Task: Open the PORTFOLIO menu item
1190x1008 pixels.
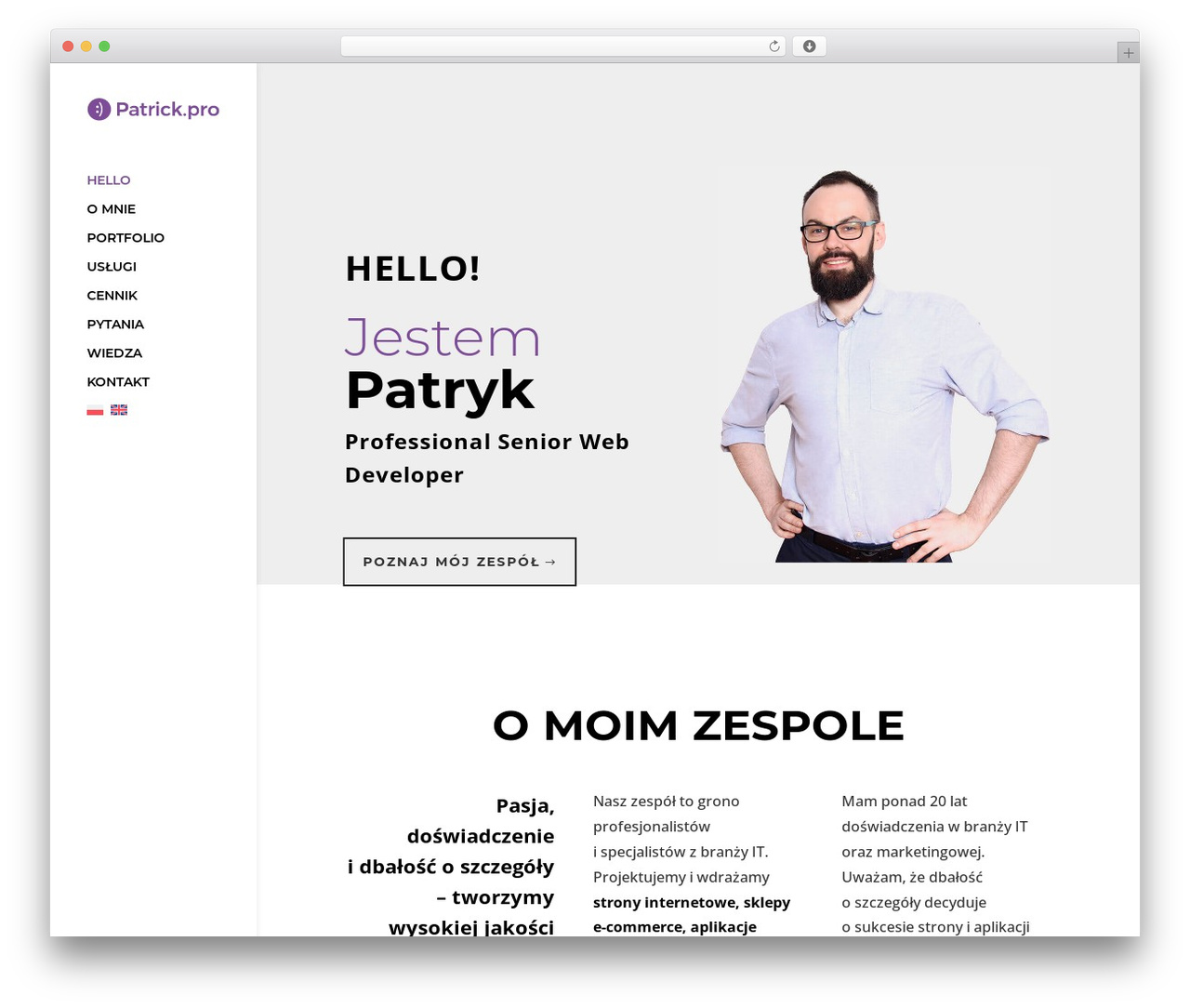Action: [x=126, y=238]
